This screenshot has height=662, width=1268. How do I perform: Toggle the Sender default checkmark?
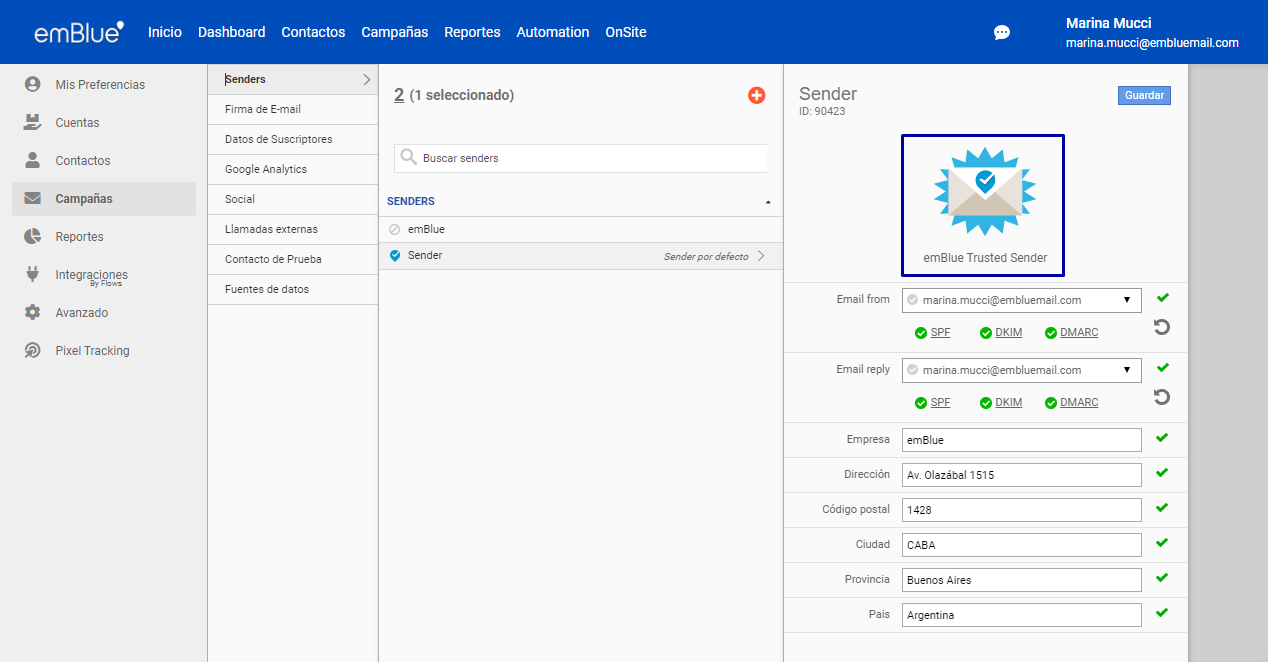(395, 256)
